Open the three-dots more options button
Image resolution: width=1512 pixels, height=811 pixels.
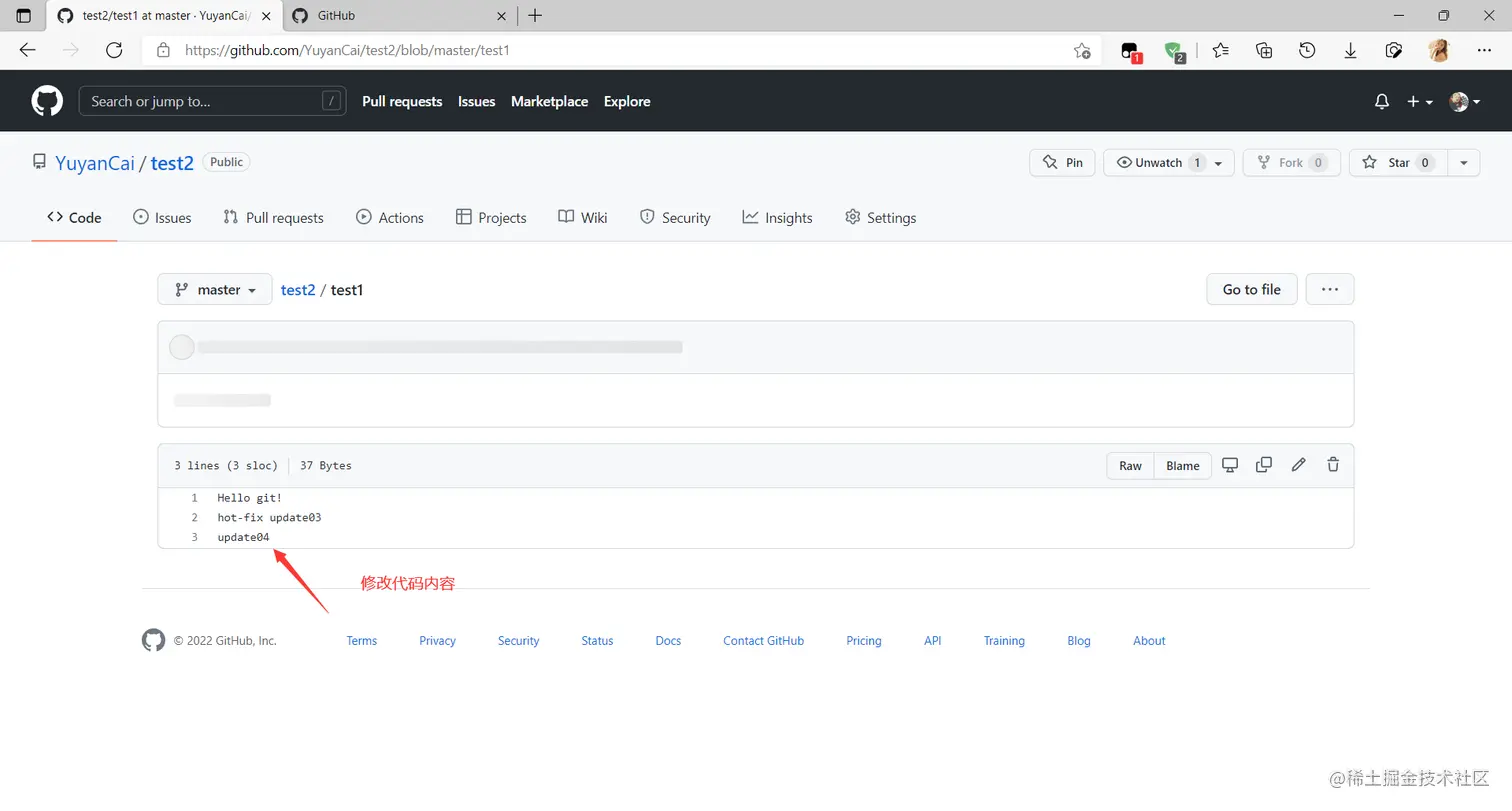pos(1330,289)
